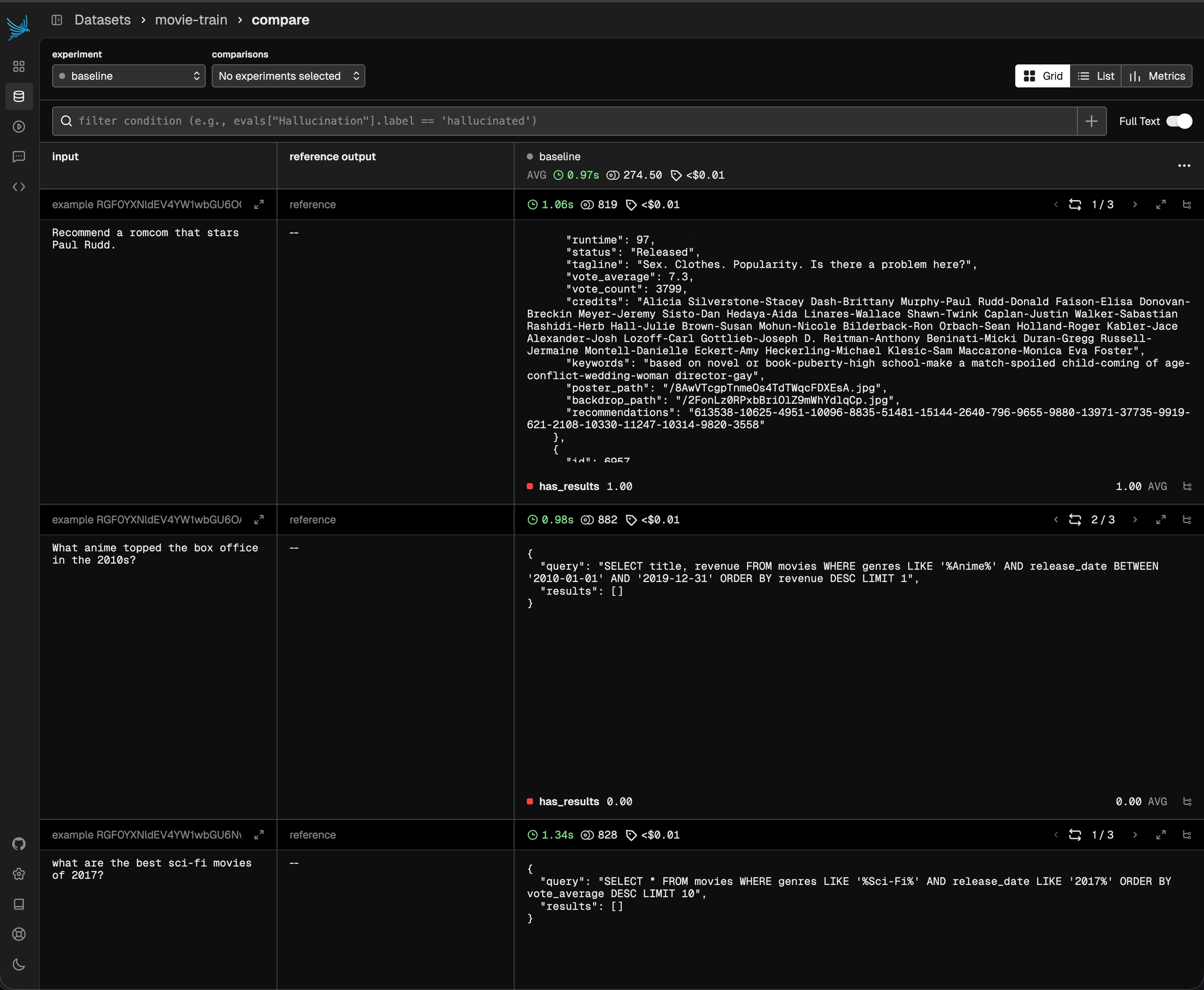Image resolution: width=1204 pixels, height=990 pixels.
Task: Open the baseline column three-dot menu
Action: [x=1184, y=166]
